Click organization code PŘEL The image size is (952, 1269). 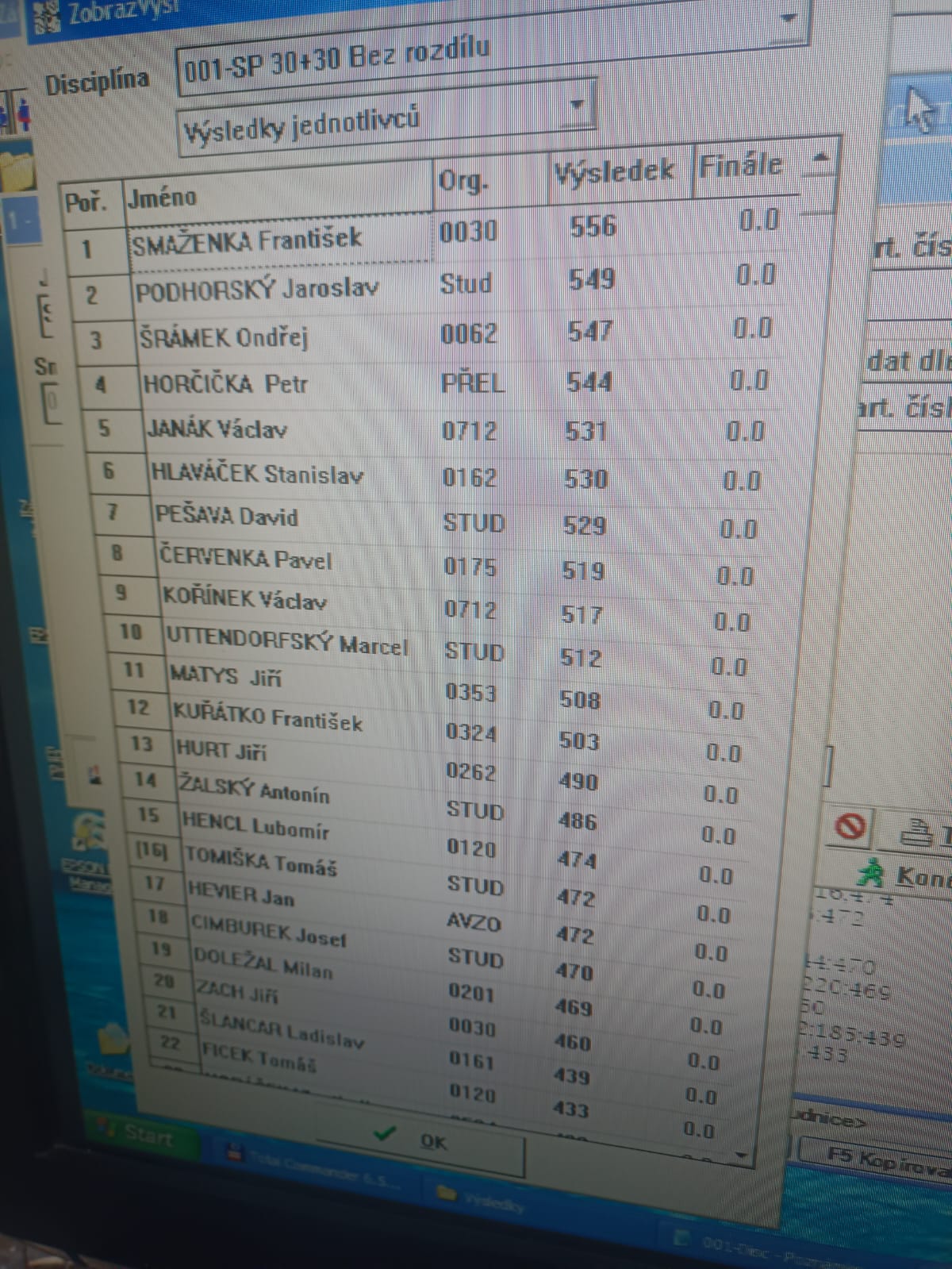[x=472, y=383]
